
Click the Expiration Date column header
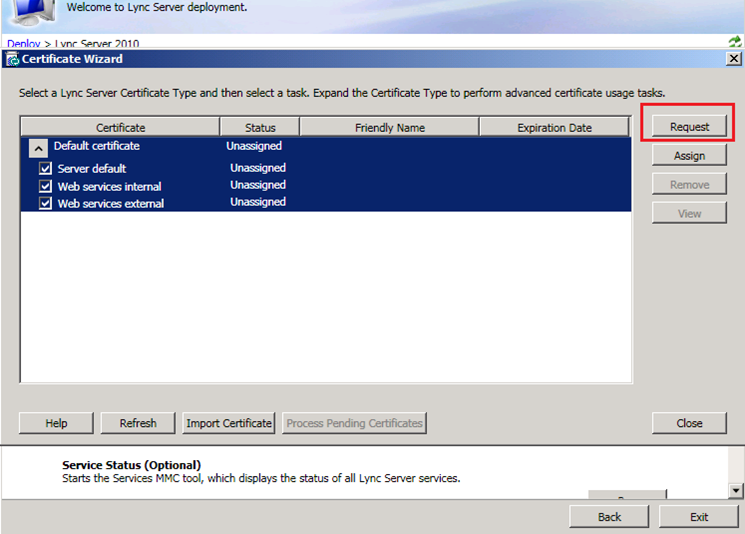coord(554,127)
